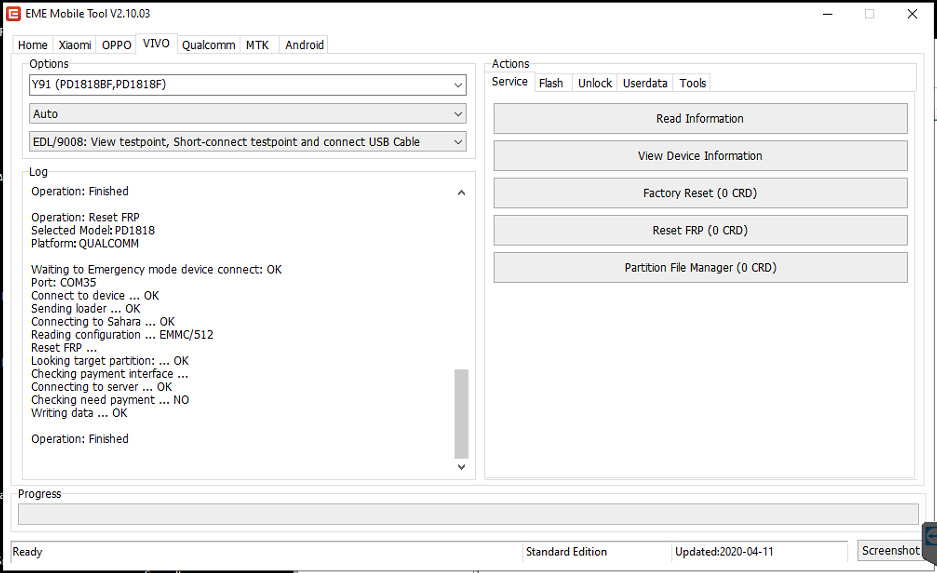This screenshot has width=937, height=573.
Task: Click 'Selected Model: PD1818' log line
Action: 93,231
